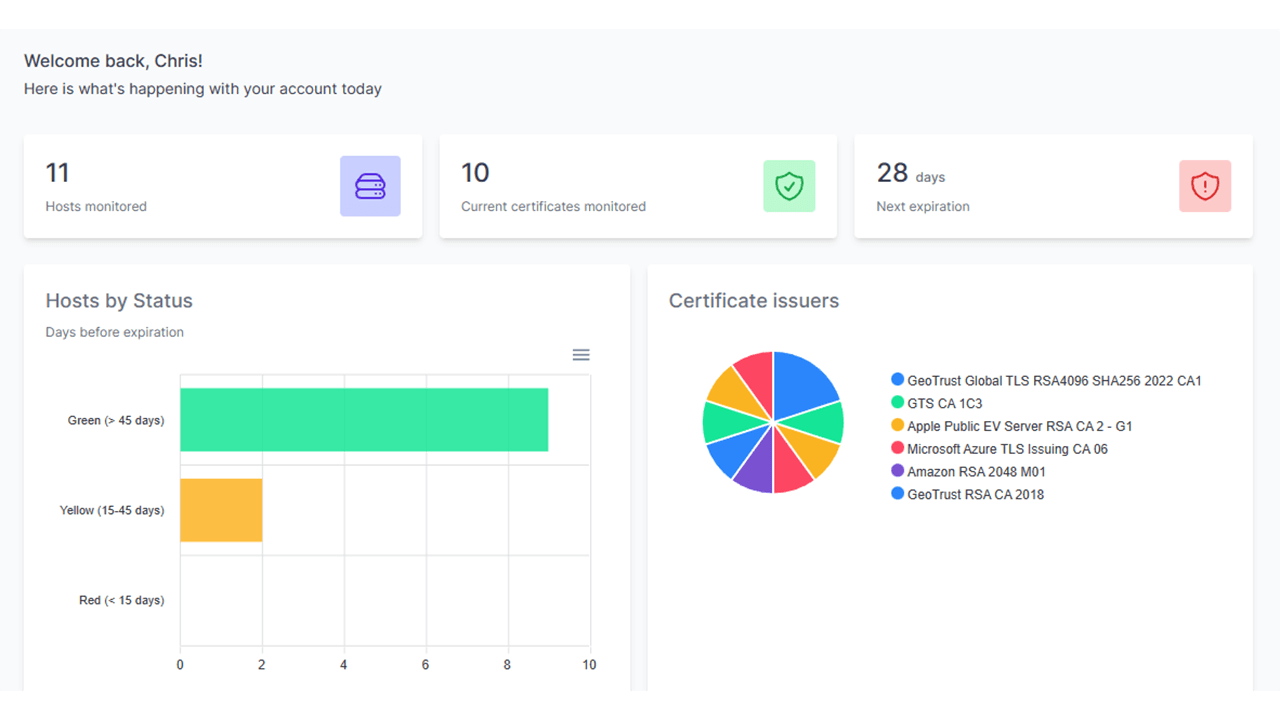Click the Days before expiration subtitle
This screenshot has width=1280, height=720.
click(x=114, y=332)
